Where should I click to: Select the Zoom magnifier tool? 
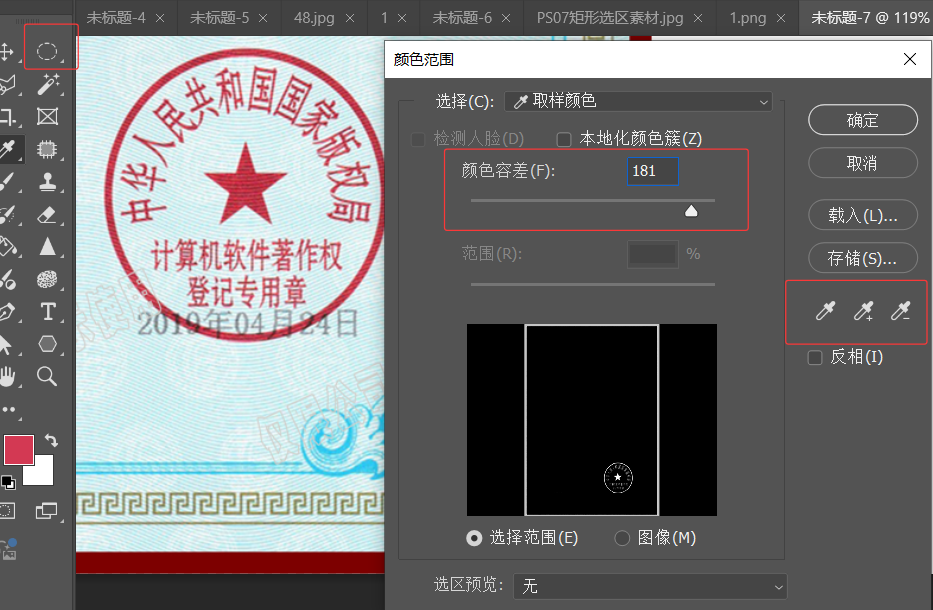pos(47,376)
